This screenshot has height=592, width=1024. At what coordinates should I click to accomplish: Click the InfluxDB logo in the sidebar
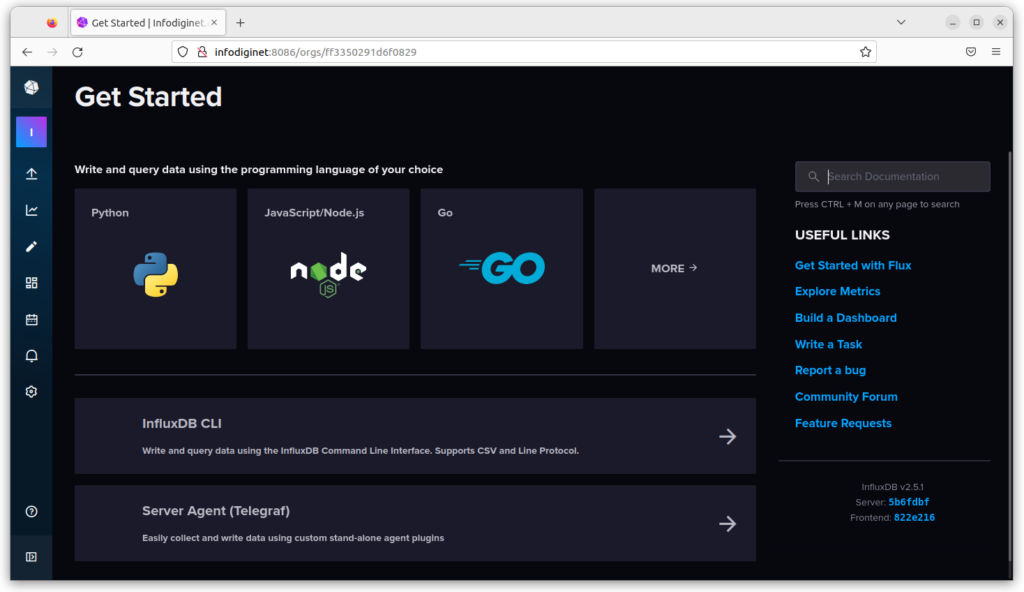(31, 88)
